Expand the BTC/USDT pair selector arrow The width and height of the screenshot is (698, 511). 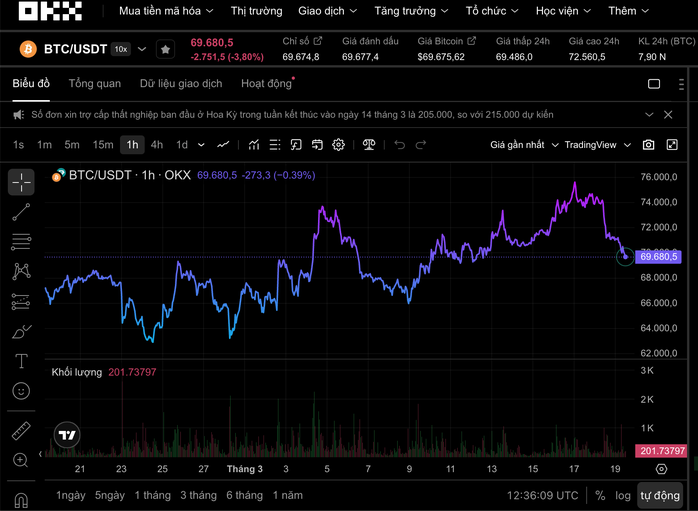coord(142,49)
